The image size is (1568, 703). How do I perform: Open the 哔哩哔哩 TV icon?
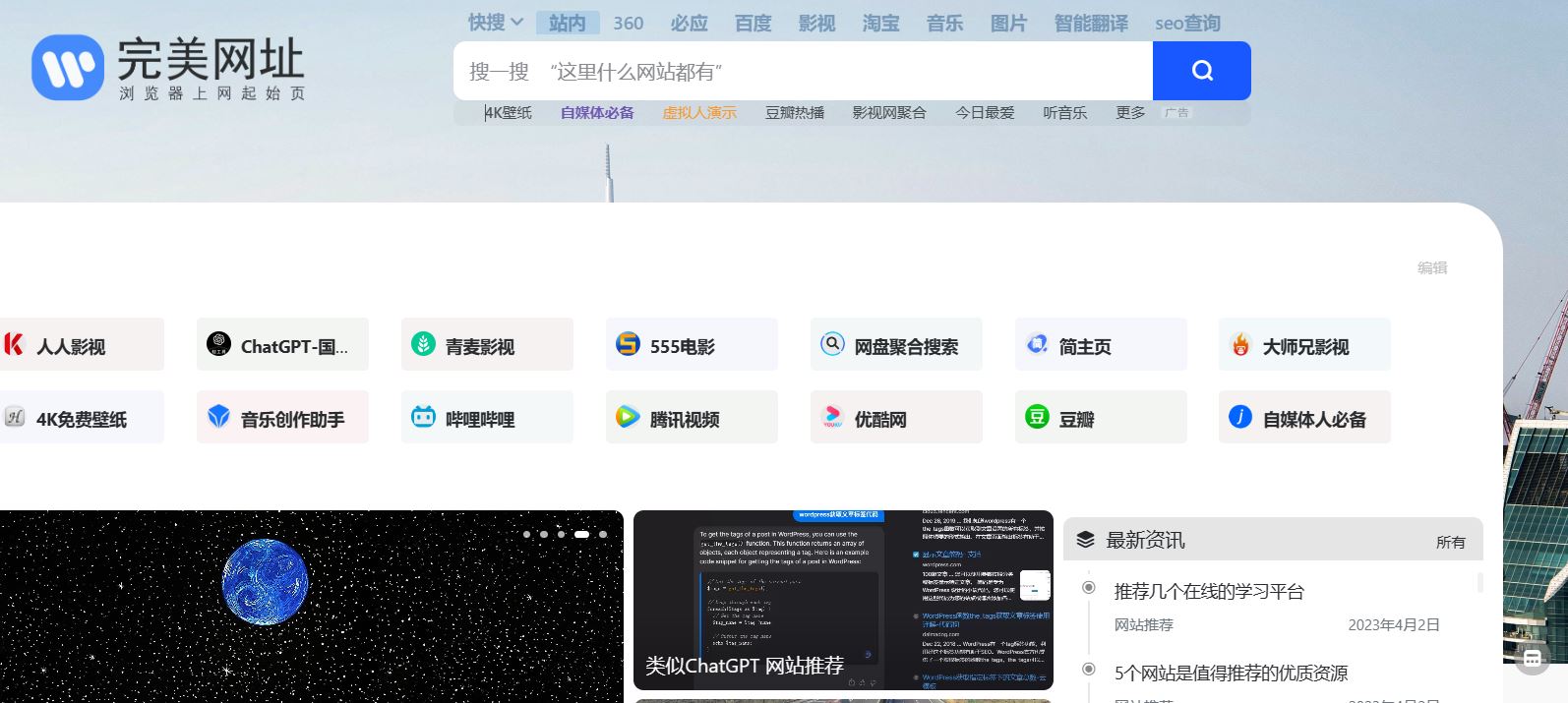[x=423, y=417]
